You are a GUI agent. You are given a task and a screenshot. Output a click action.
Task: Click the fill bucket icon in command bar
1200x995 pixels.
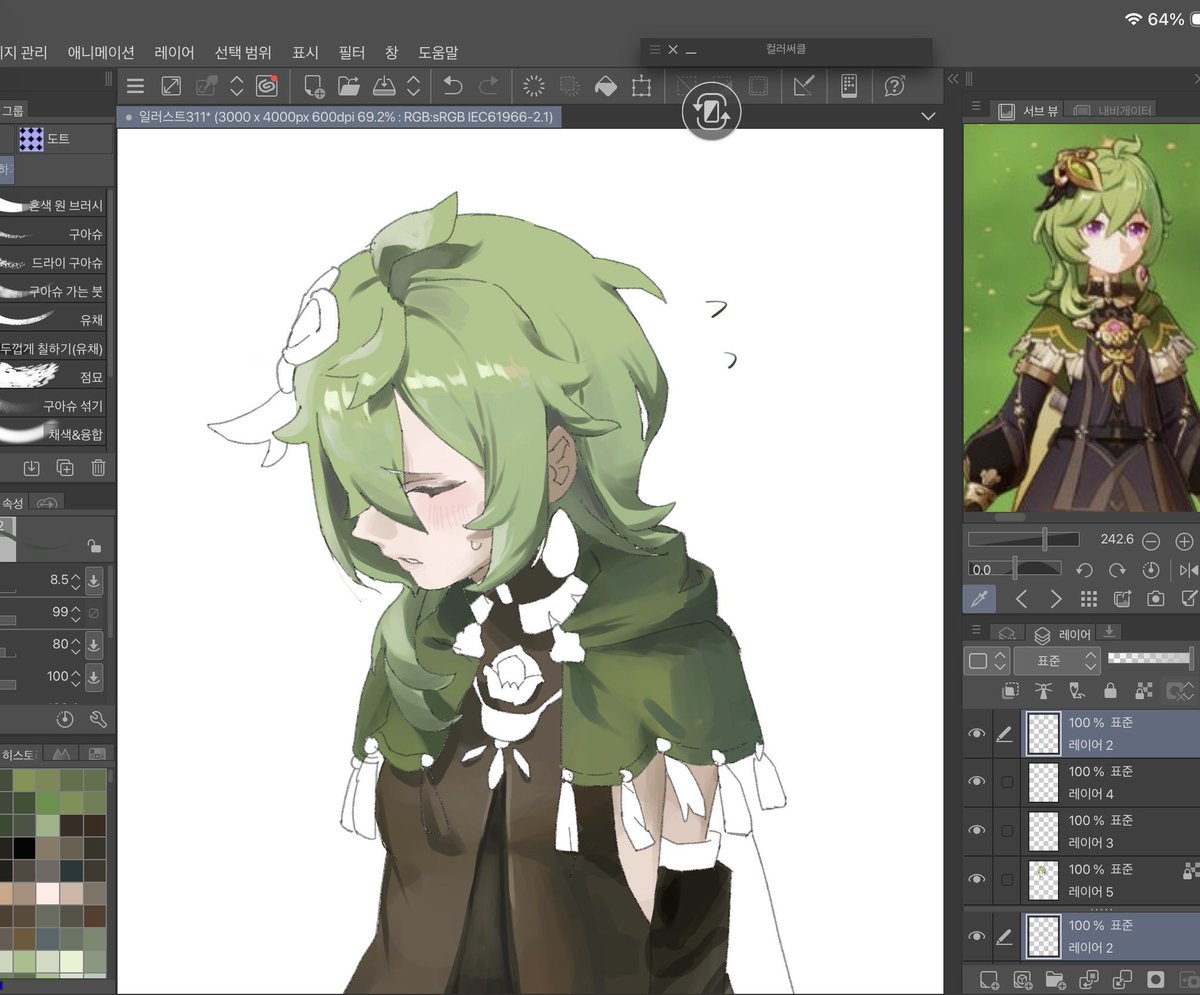[605, 86]
